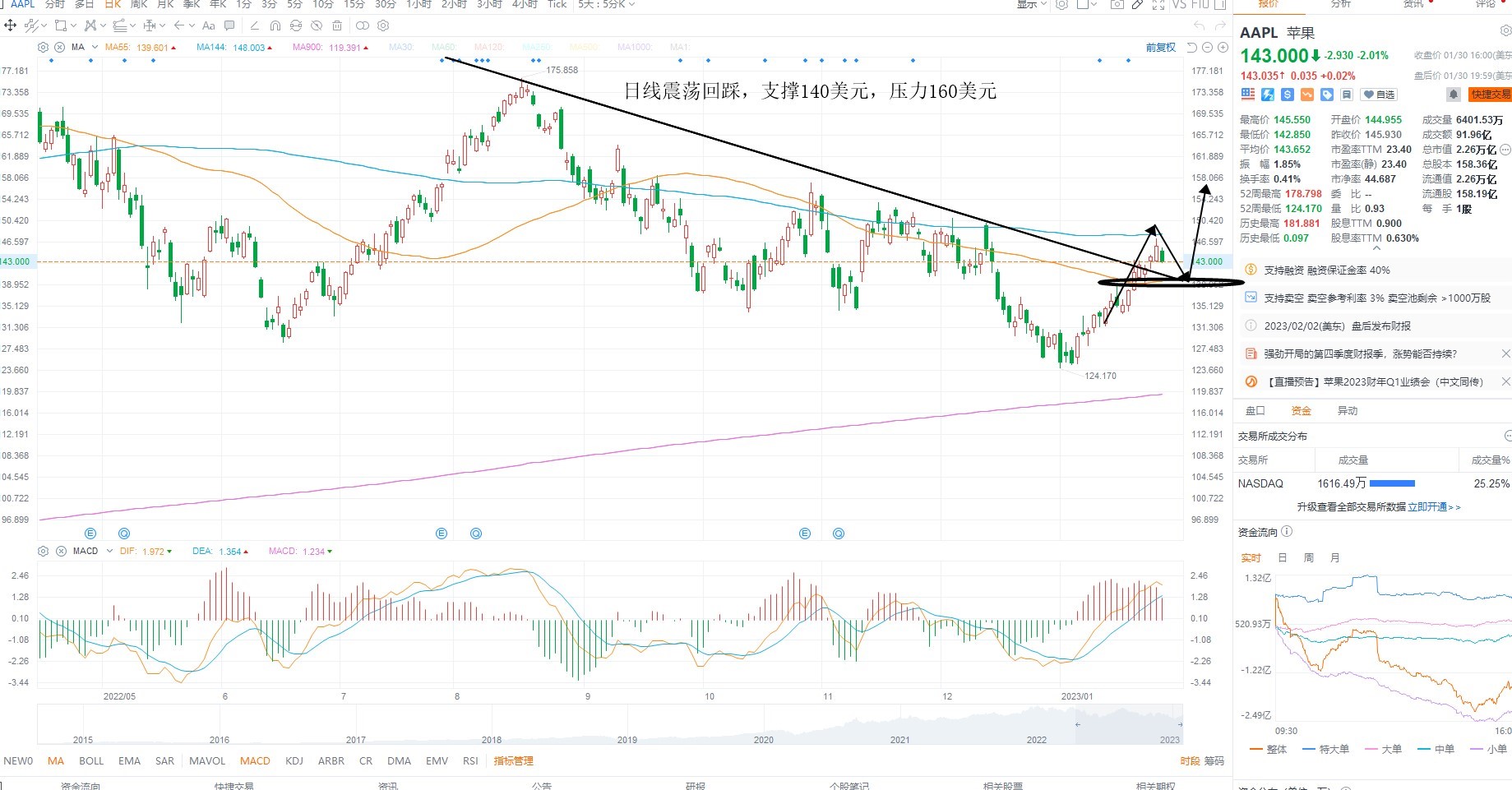This screenshot has height=790, width=1512.
Task: Click first E earnings marker on chart
Action: (90, 534)
